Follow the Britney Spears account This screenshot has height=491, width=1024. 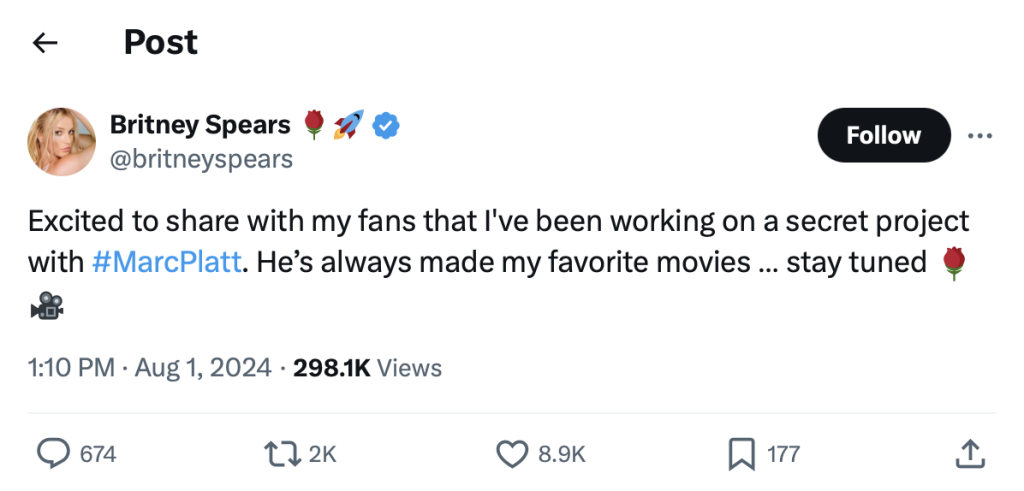883,135
